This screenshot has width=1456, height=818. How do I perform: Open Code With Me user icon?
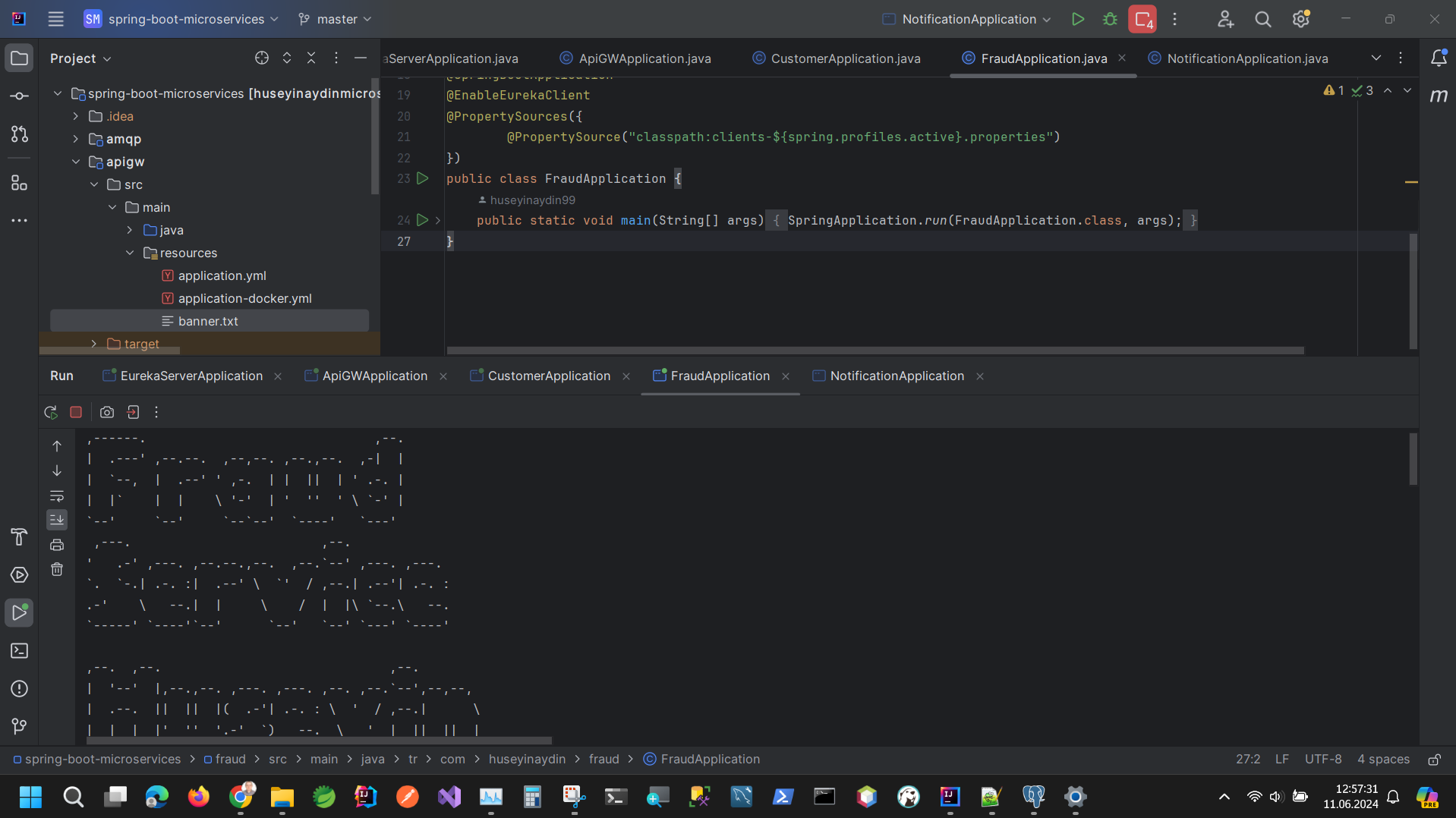1225,19
